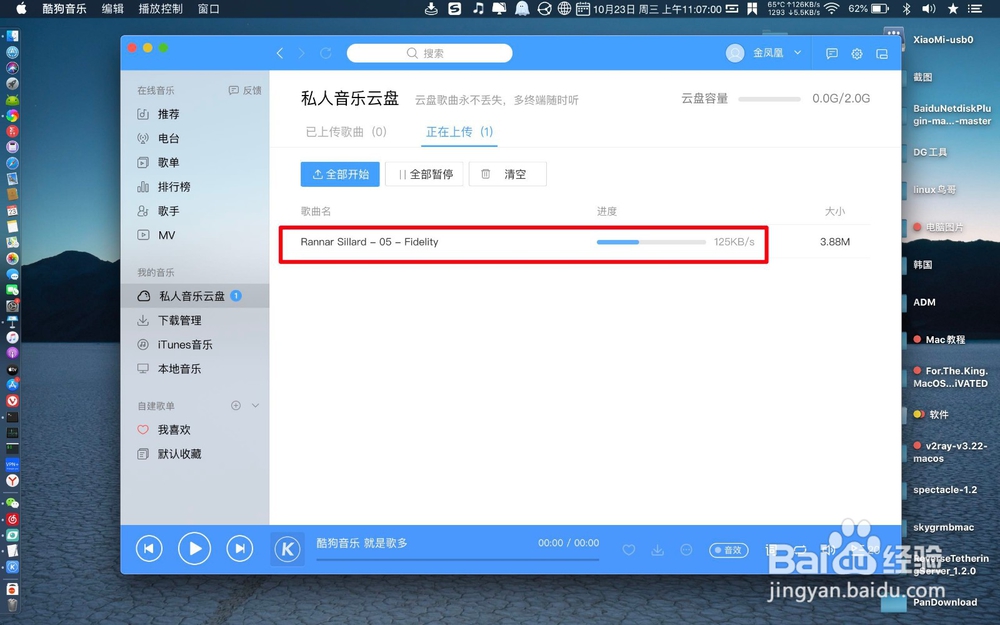Like the current song with heart icon

629,550
